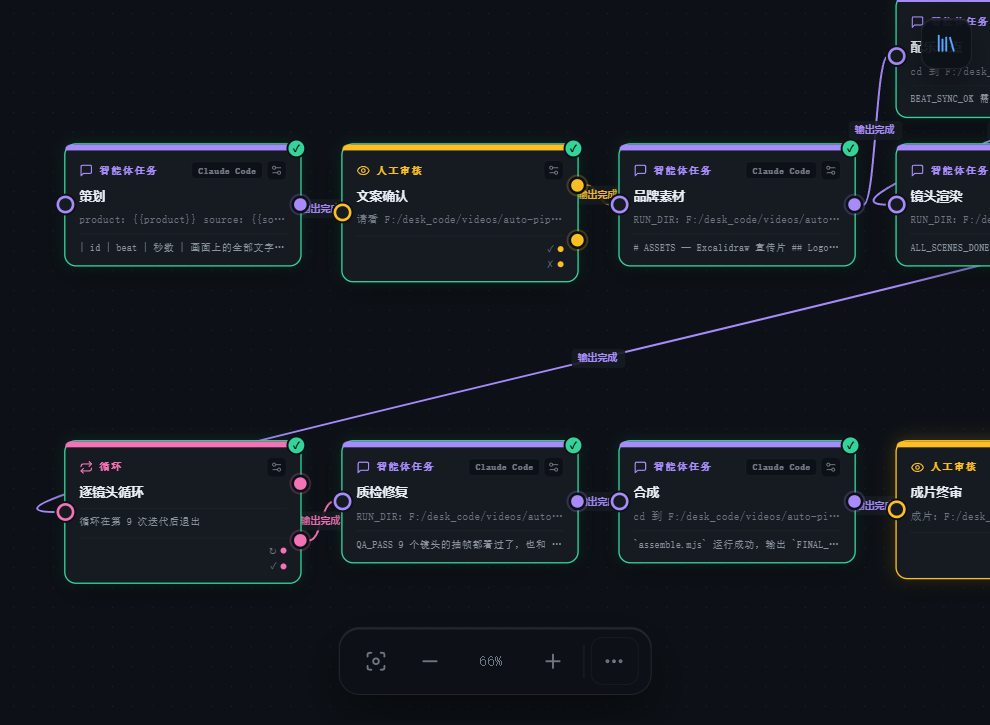Zoom in with the plus icon
The height and width of the screenshot is (725, 990).
pyautogui.click(x=552, y=661)
